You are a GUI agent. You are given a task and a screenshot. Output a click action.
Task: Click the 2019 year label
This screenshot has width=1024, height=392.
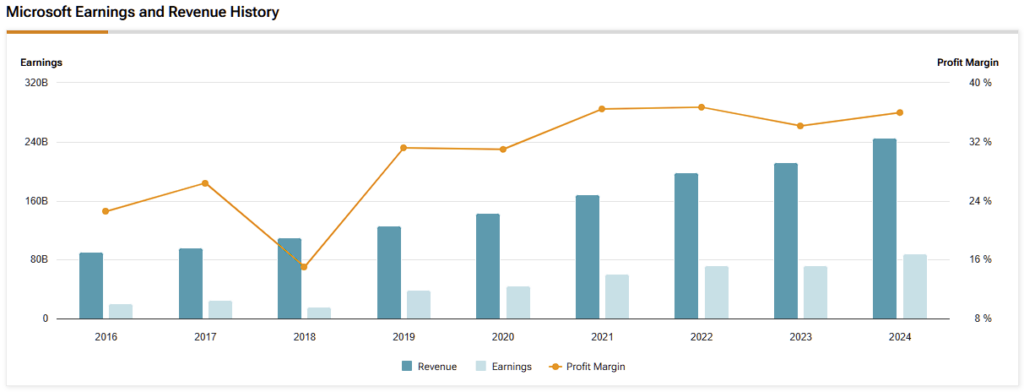404,338
